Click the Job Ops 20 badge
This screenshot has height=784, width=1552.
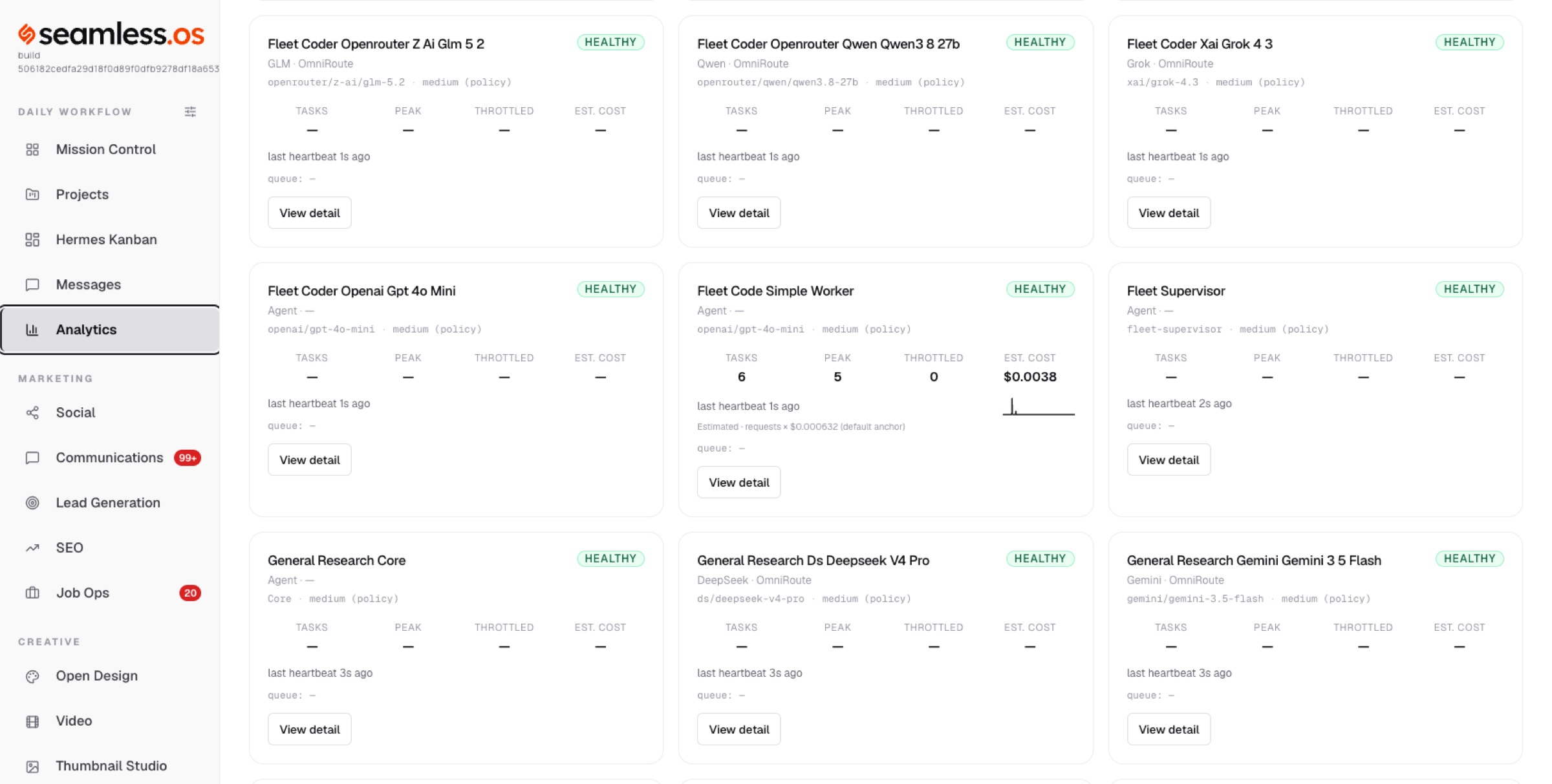click(190, 593)
